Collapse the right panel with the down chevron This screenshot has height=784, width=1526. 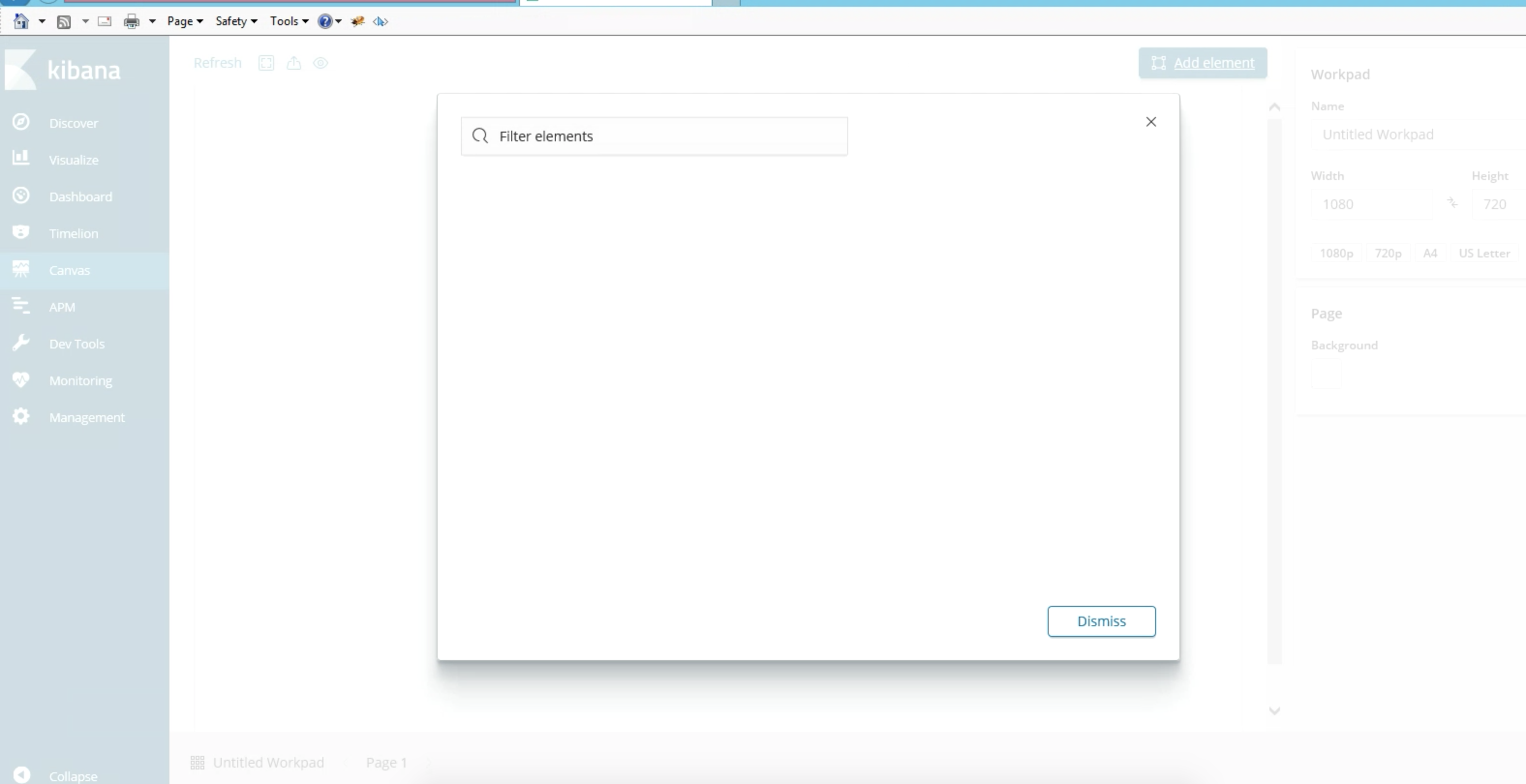tap(1275, 710)
